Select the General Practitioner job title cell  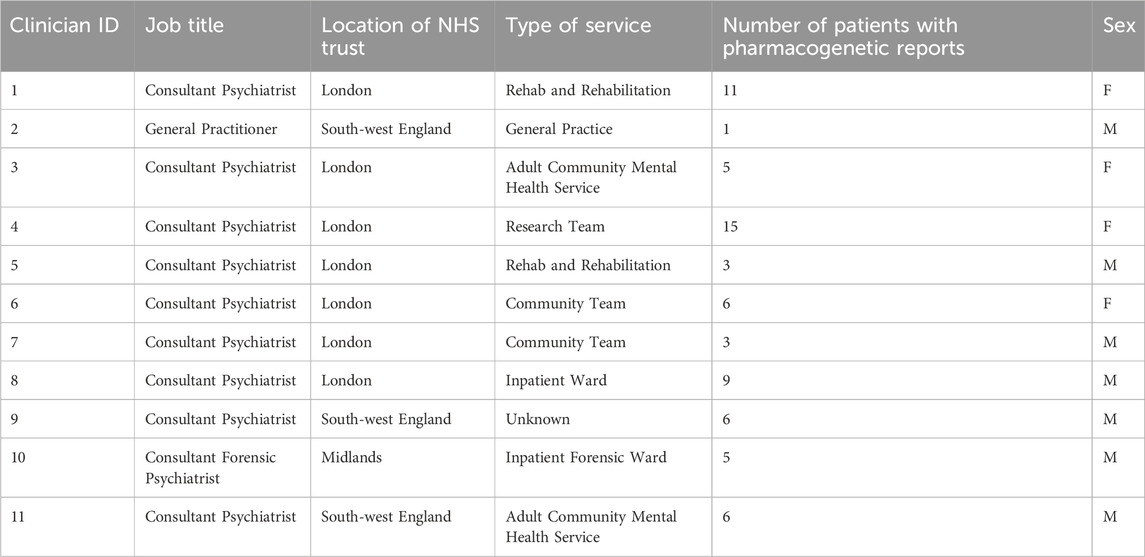tap(211, 129)
